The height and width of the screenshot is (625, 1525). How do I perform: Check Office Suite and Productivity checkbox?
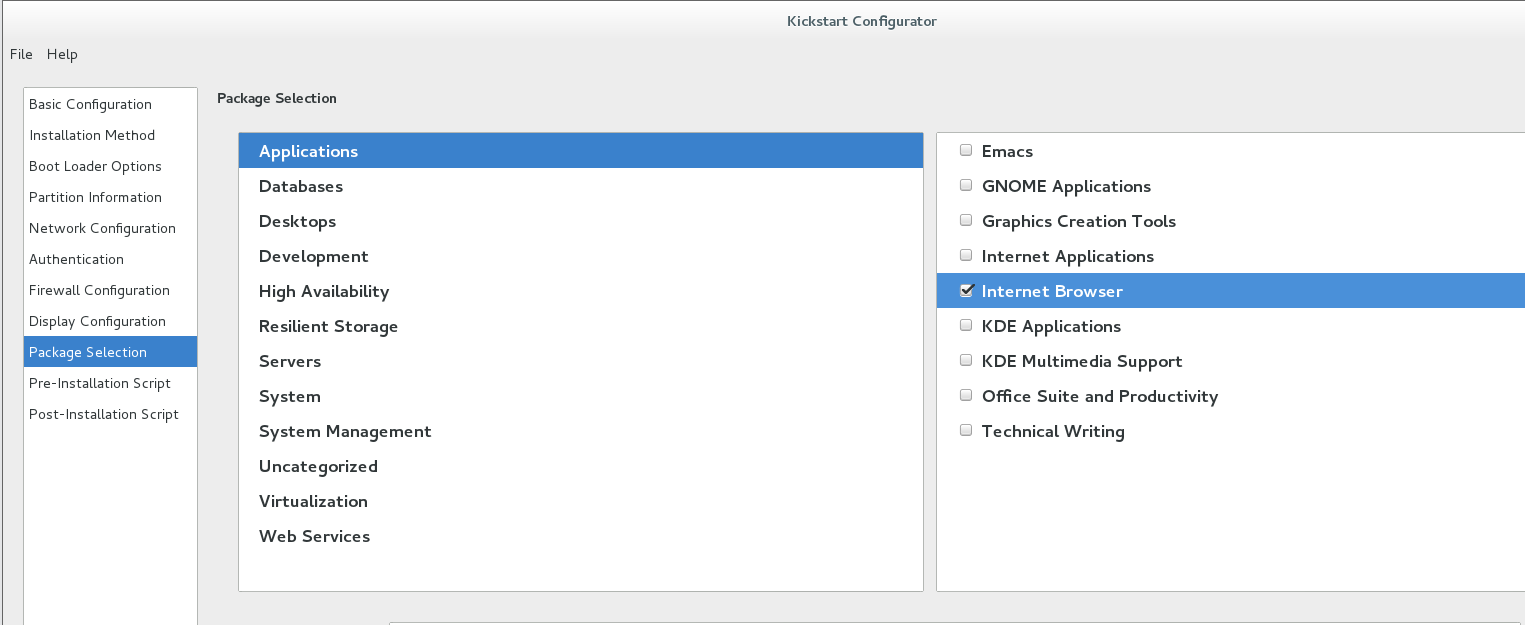pos(966,396)
